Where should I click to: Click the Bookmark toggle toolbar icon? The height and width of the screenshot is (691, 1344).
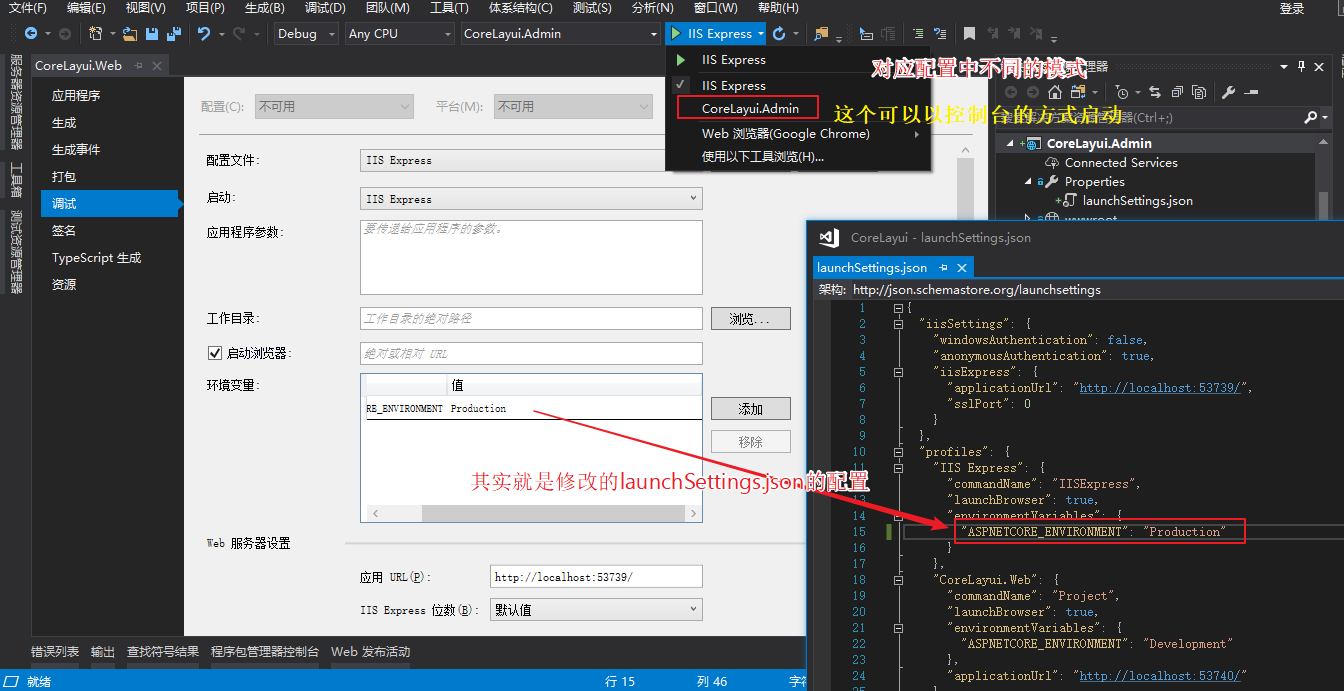[968, 34]
